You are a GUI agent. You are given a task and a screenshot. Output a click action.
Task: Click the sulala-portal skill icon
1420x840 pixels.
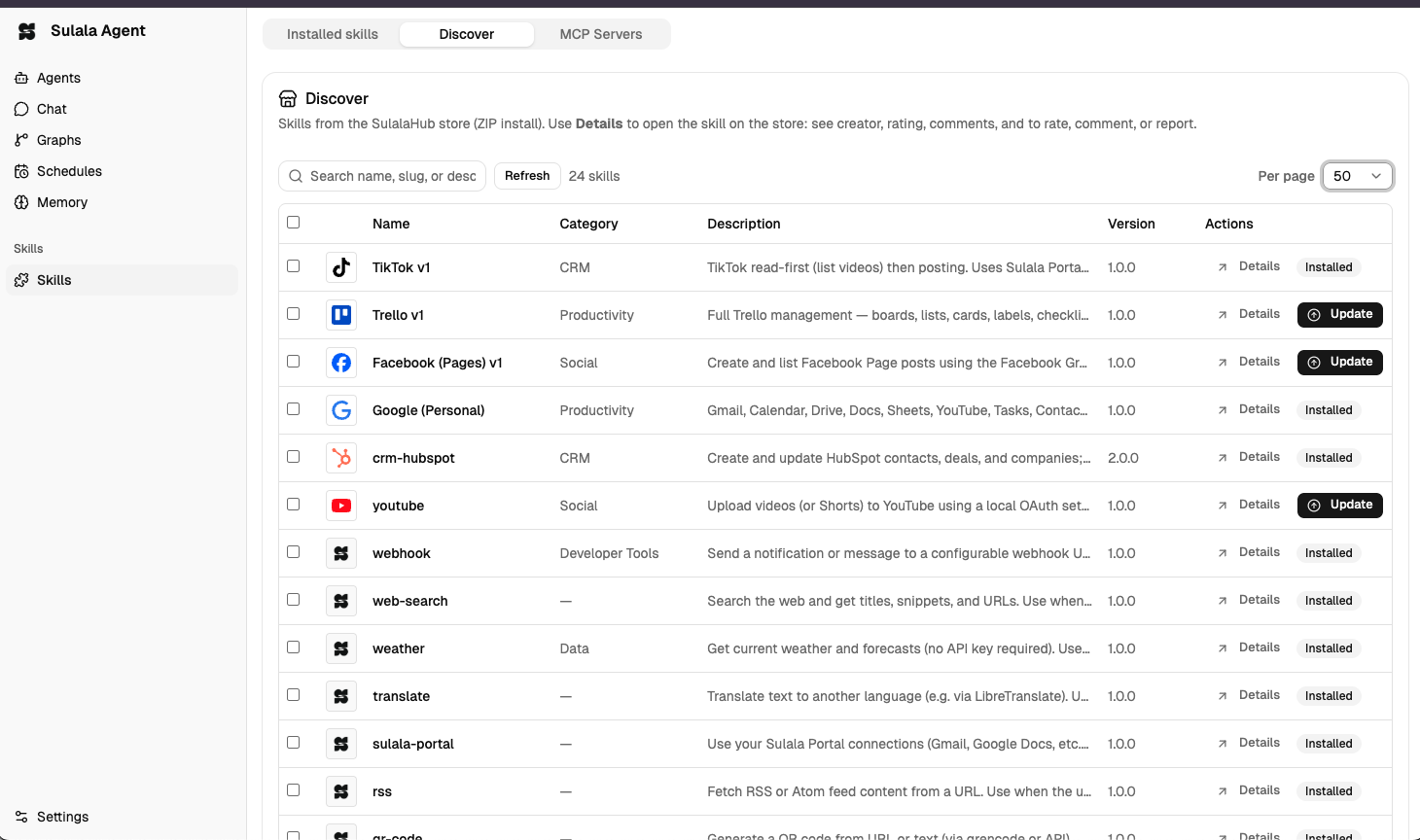pyautogui.click(x=341, y=744)
